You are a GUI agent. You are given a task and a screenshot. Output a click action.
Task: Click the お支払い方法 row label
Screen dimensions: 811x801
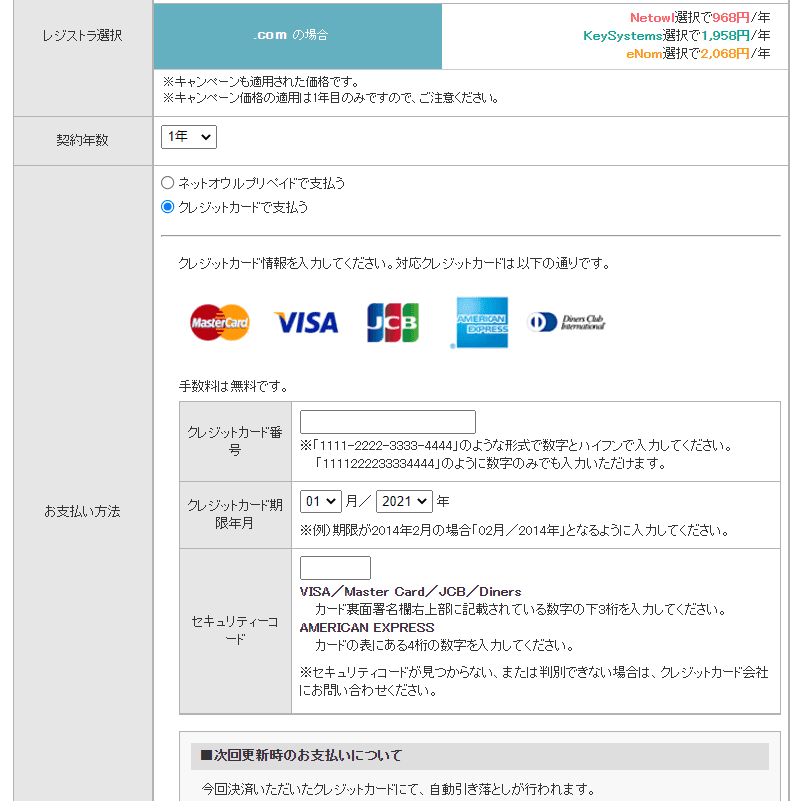(82, 511)
